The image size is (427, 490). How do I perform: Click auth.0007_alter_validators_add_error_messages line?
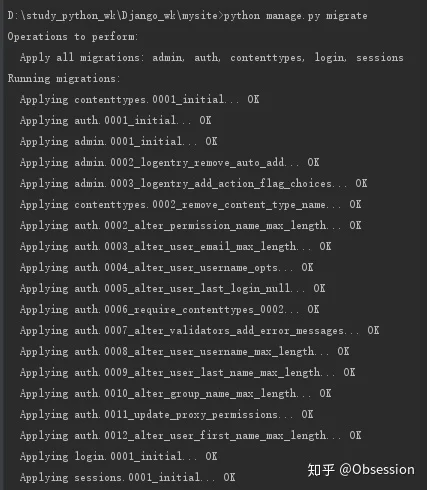(199, 330)
